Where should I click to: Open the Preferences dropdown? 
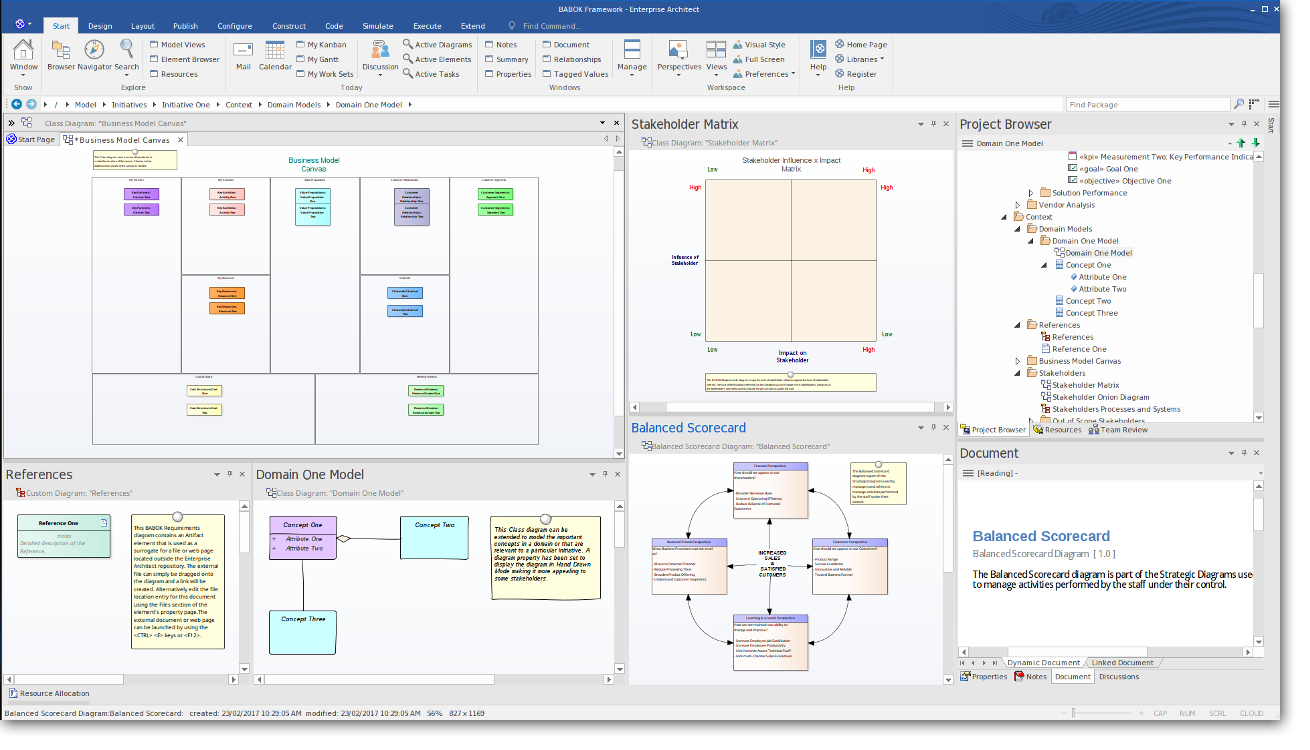coord(766,74)
